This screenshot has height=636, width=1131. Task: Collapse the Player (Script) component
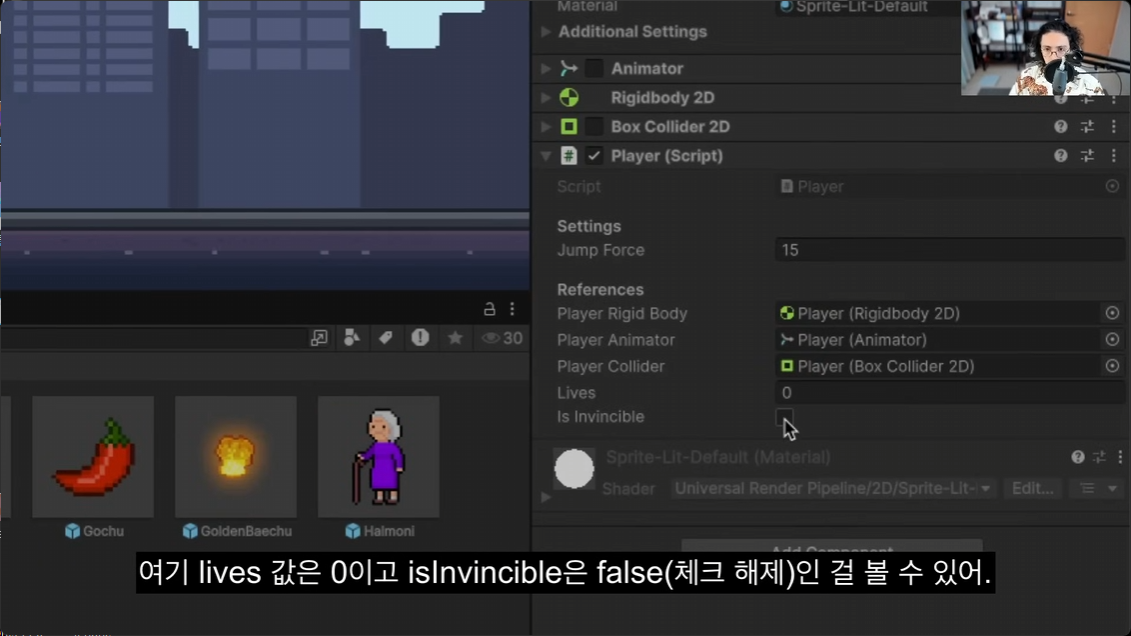pos(546,156)
